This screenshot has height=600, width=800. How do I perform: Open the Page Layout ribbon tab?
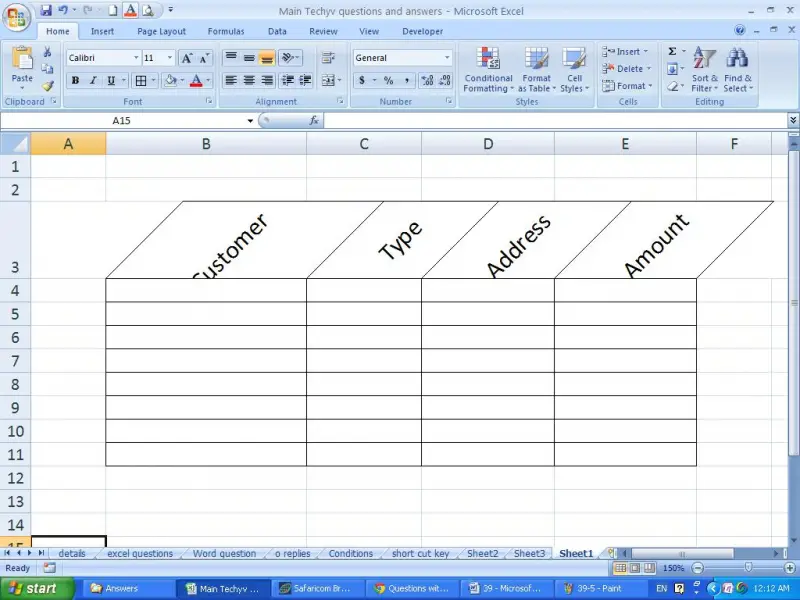pos(161,31)
